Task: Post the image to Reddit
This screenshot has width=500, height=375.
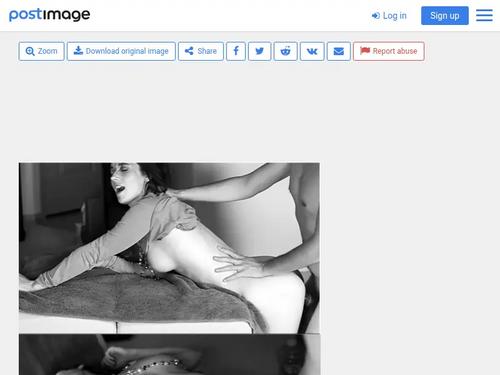Action: pyautogui.click(x=285, y=51)
